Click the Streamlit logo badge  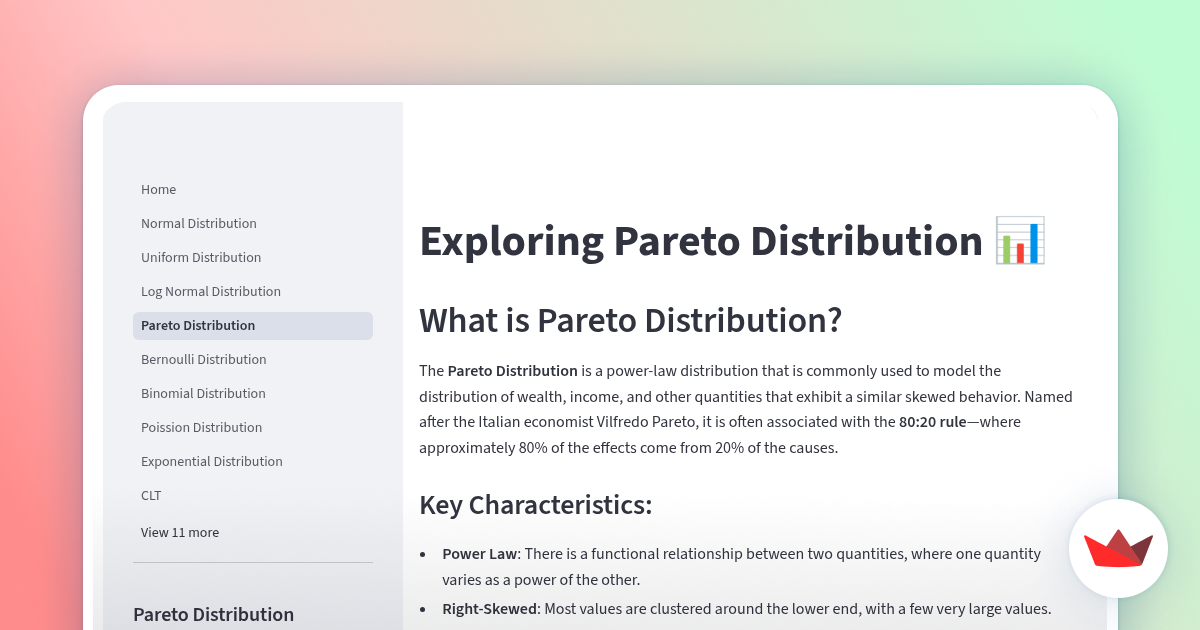pyautogui.click(x=1118, y=548)
